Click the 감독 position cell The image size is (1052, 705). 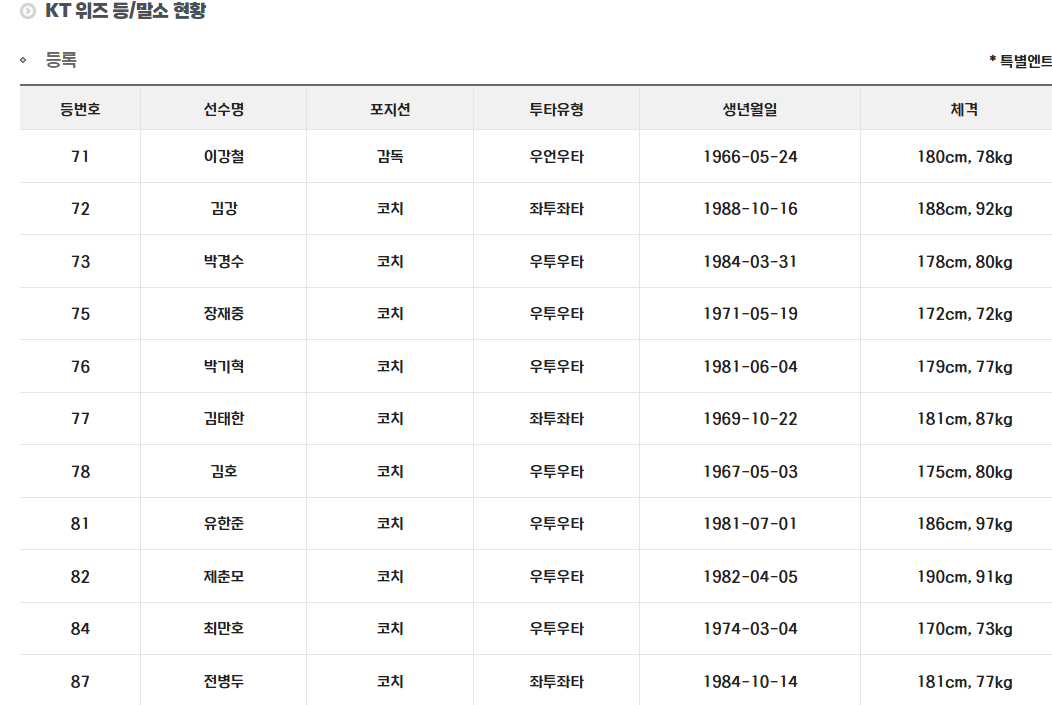coord(390,157)
